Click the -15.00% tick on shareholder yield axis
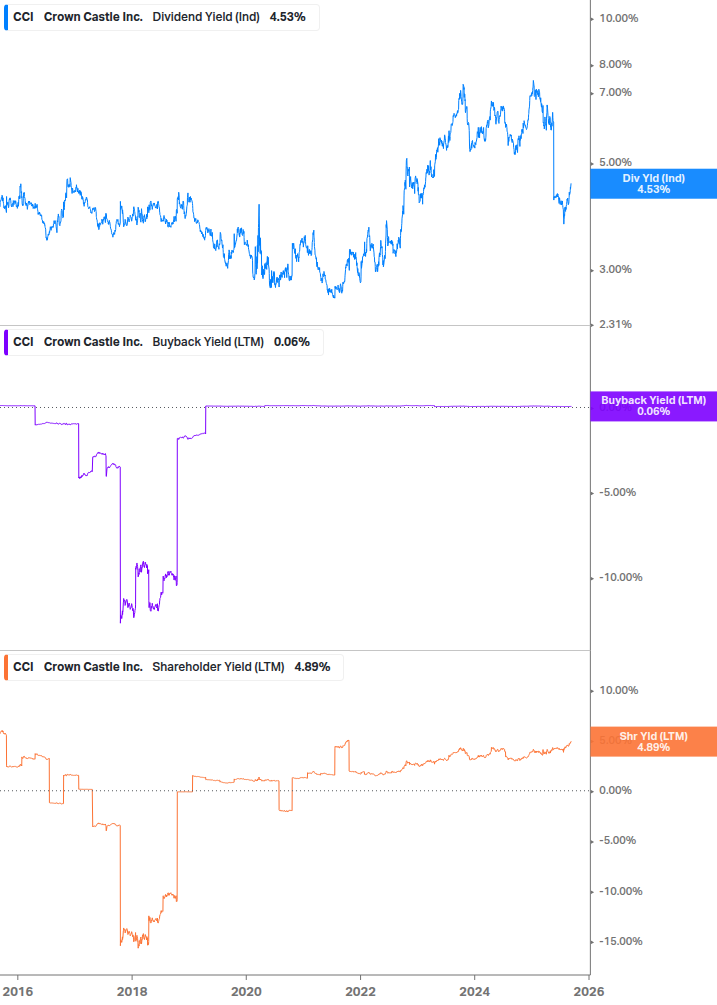 tap(620, 942)
